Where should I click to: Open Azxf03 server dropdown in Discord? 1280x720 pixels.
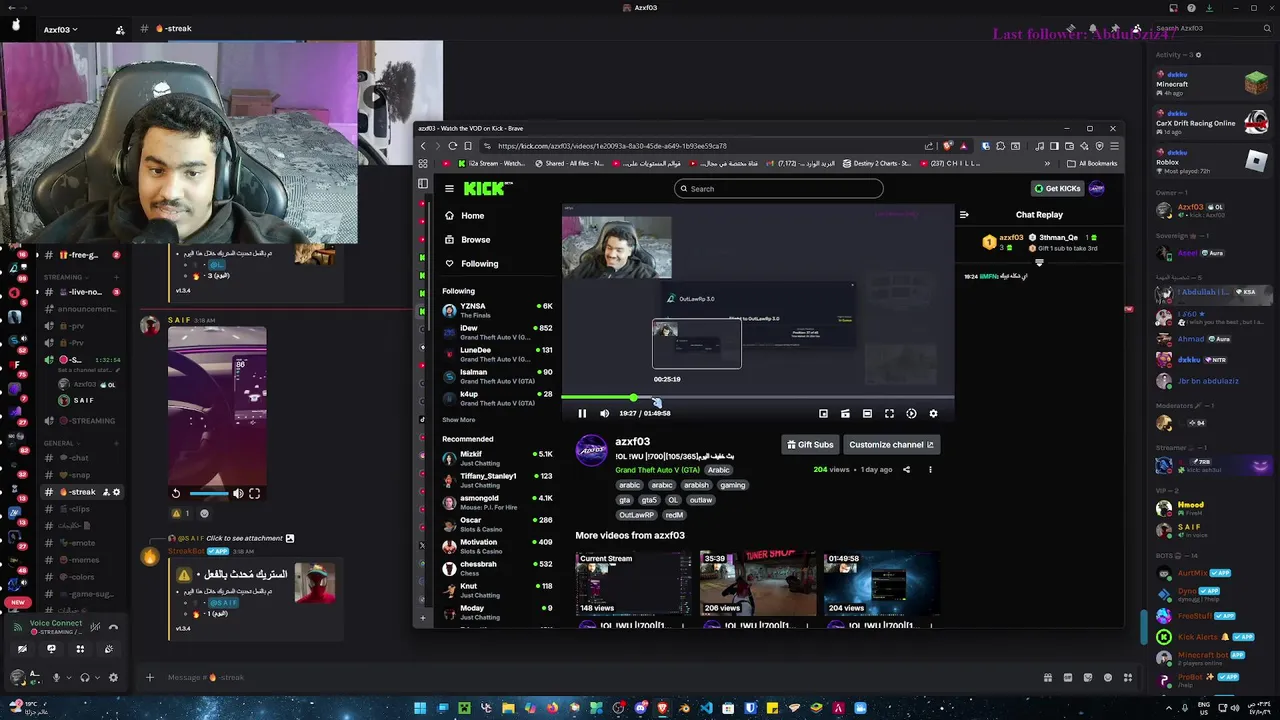(x=60, y=29)
